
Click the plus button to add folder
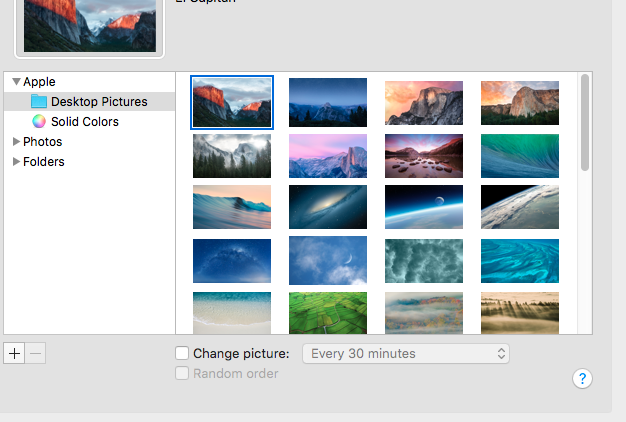pos(14,353)
